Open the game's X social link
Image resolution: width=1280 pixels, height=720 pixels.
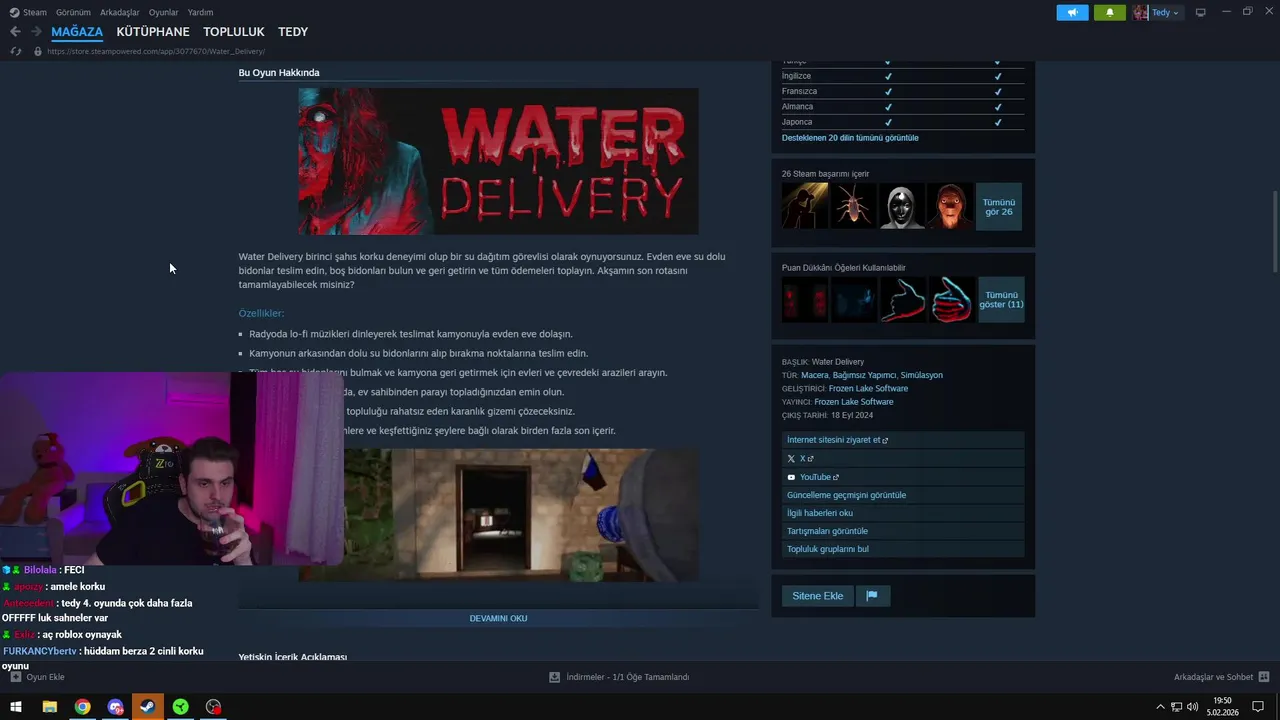pos(903,459)
